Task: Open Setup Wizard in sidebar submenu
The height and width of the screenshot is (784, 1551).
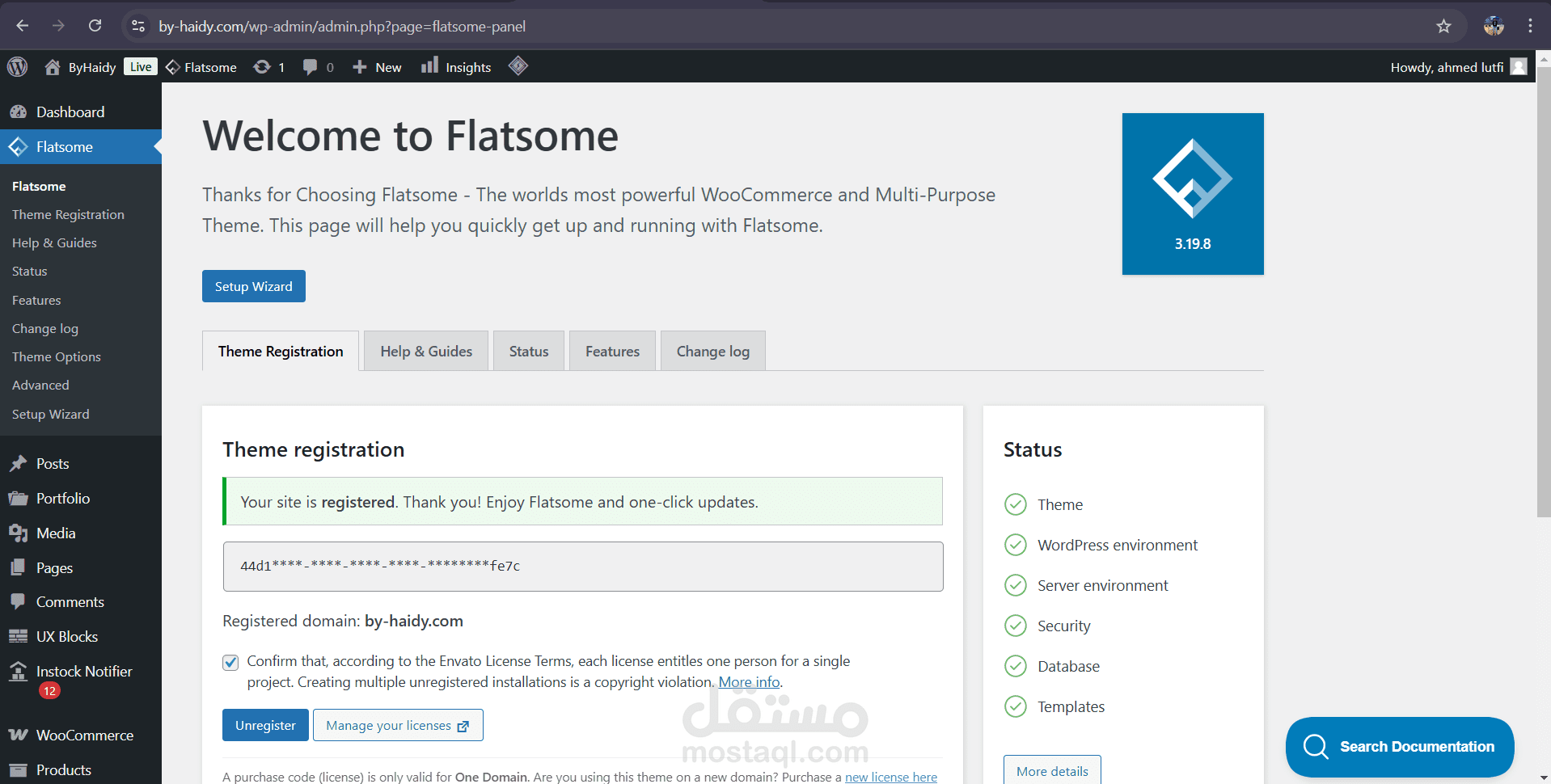Action: [x=51, y=414]
